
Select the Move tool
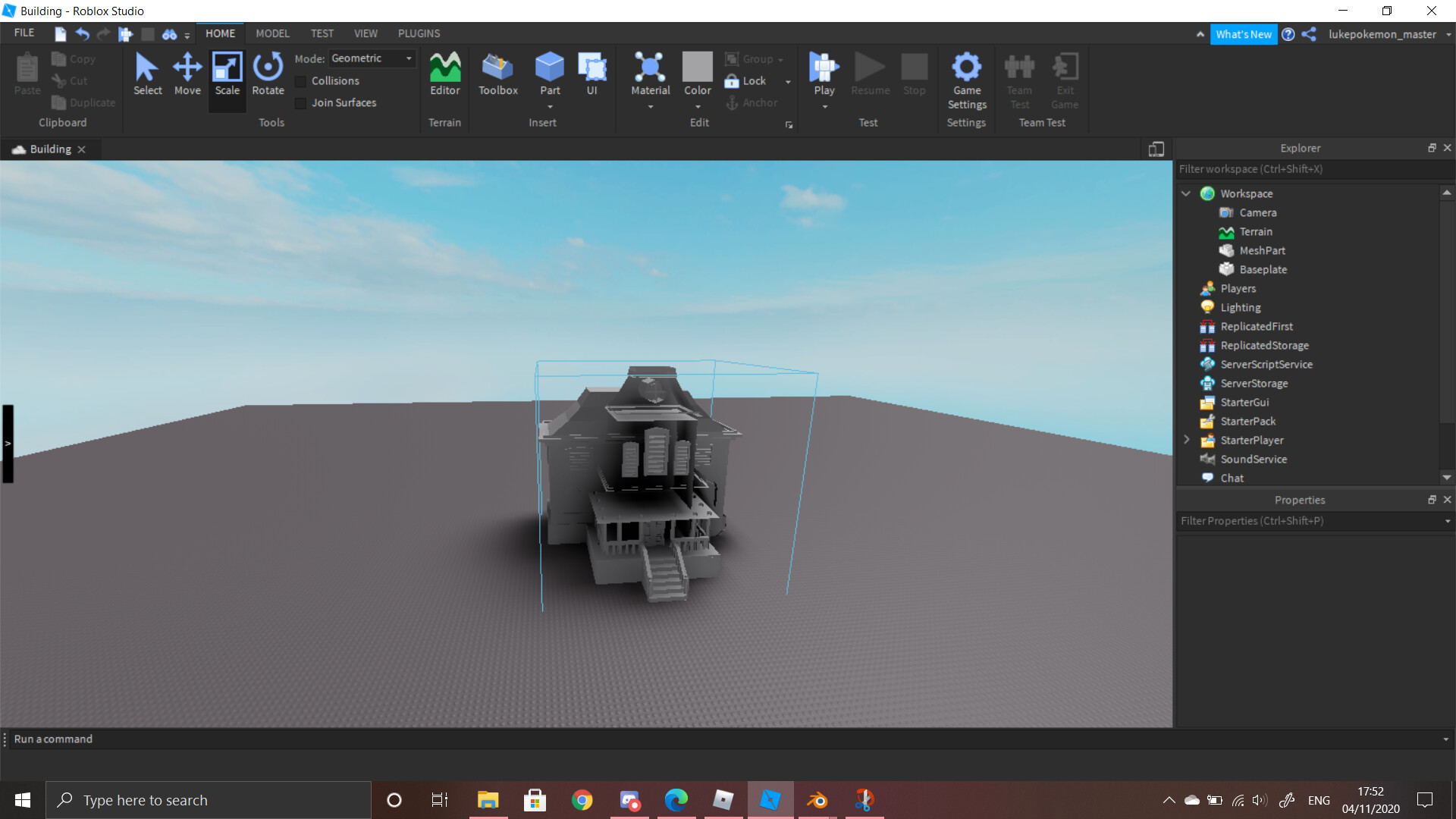click(187, 74)
